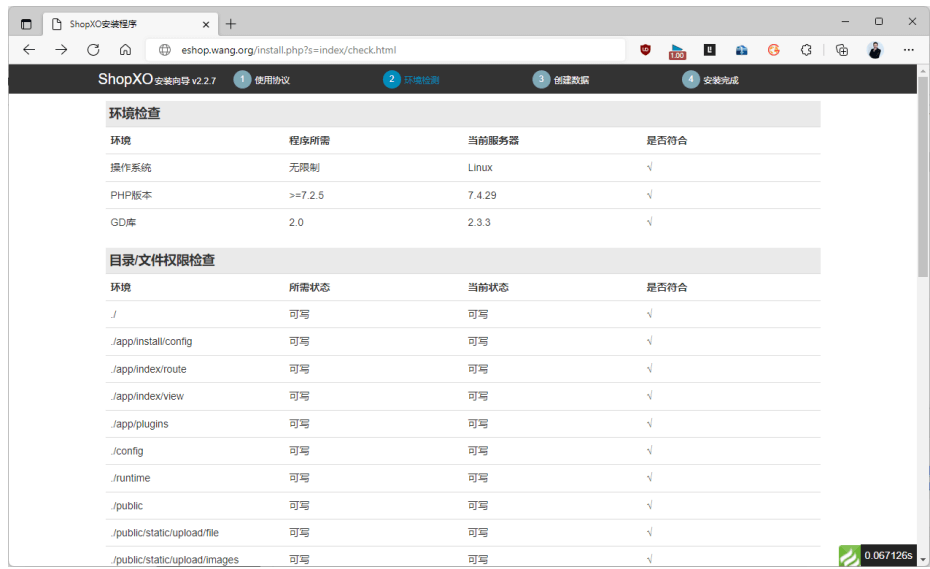Close the ShopXO installer tab

coord(206,24)
